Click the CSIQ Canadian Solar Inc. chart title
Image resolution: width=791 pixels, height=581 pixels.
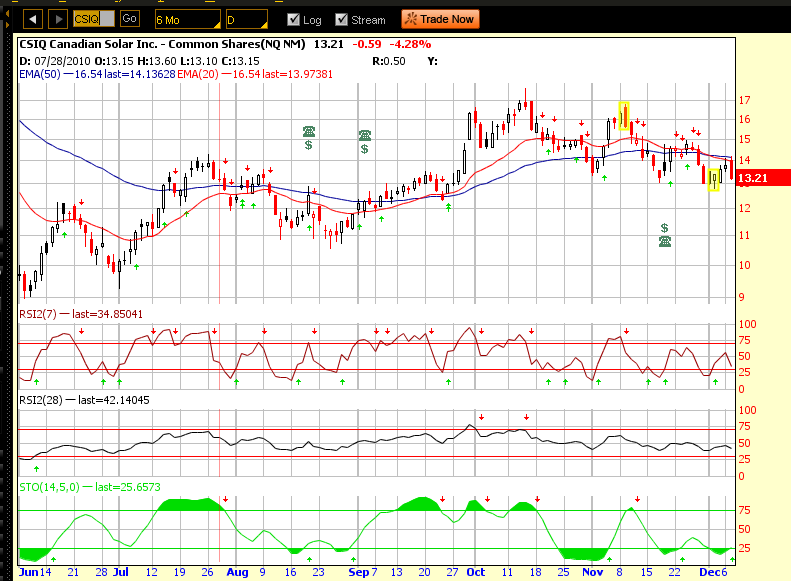point(162,44)
